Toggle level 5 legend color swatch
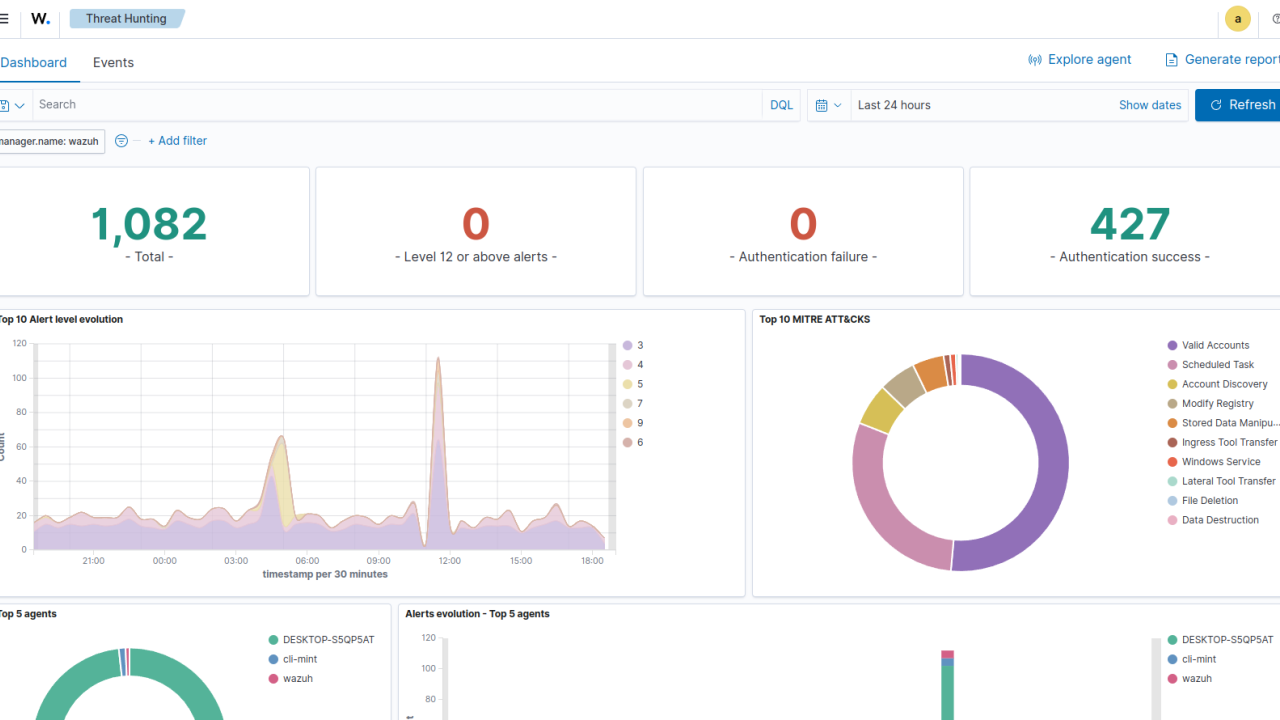1280x720 pixels. (x=628, y=384)
